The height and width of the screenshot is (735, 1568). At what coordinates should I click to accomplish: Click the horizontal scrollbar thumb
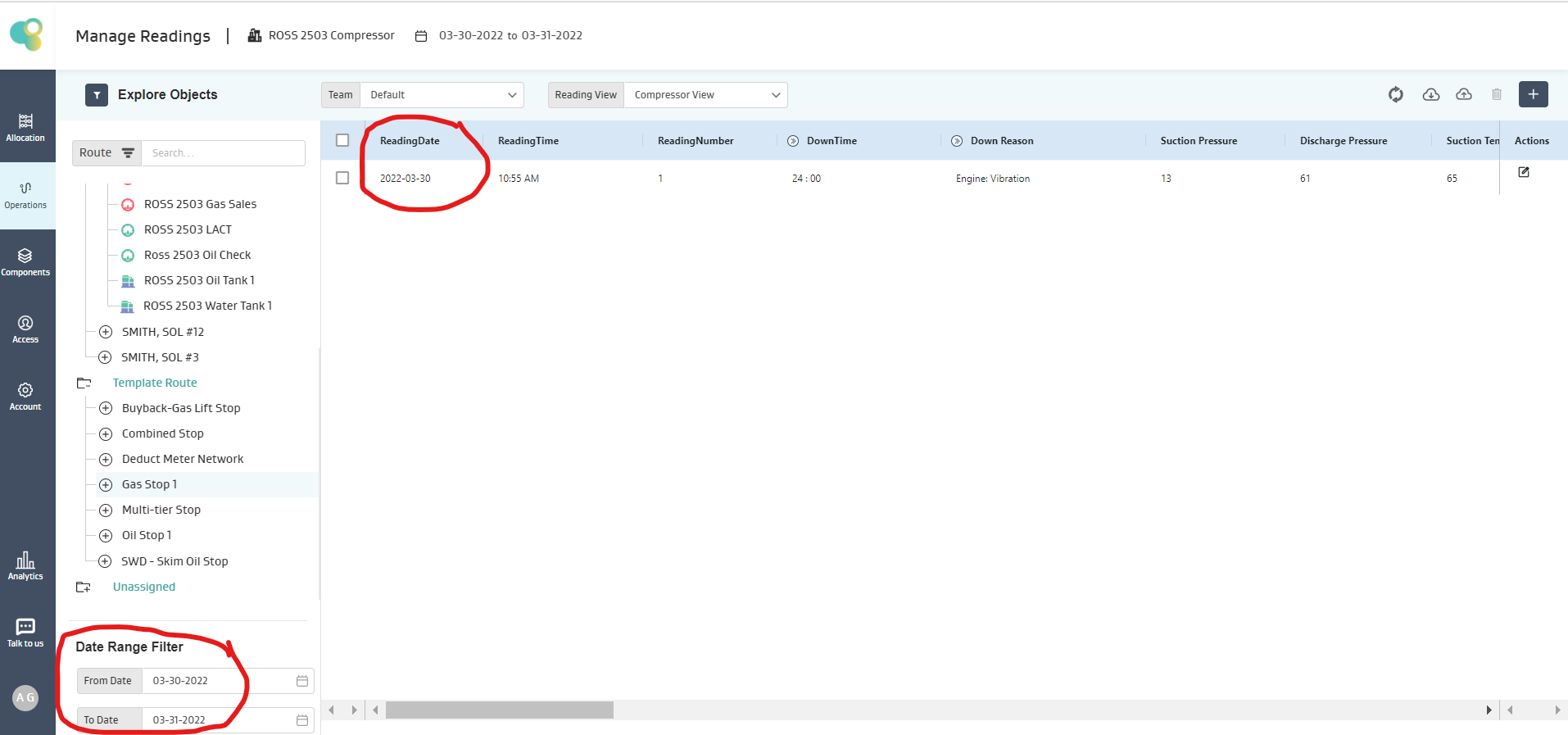tap(499, 710)
